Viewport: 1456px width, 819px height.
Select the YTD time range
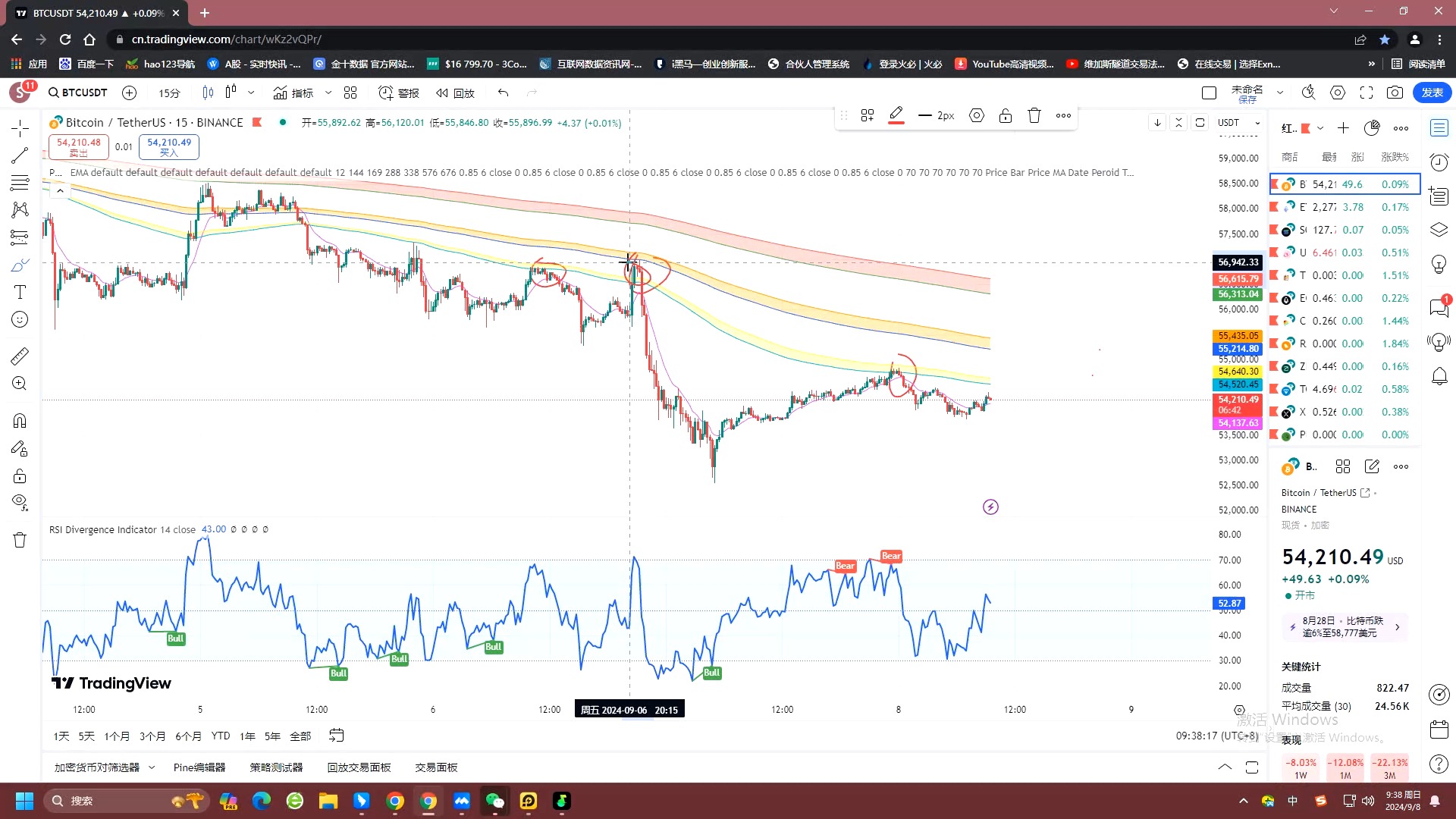pos(221,736)
